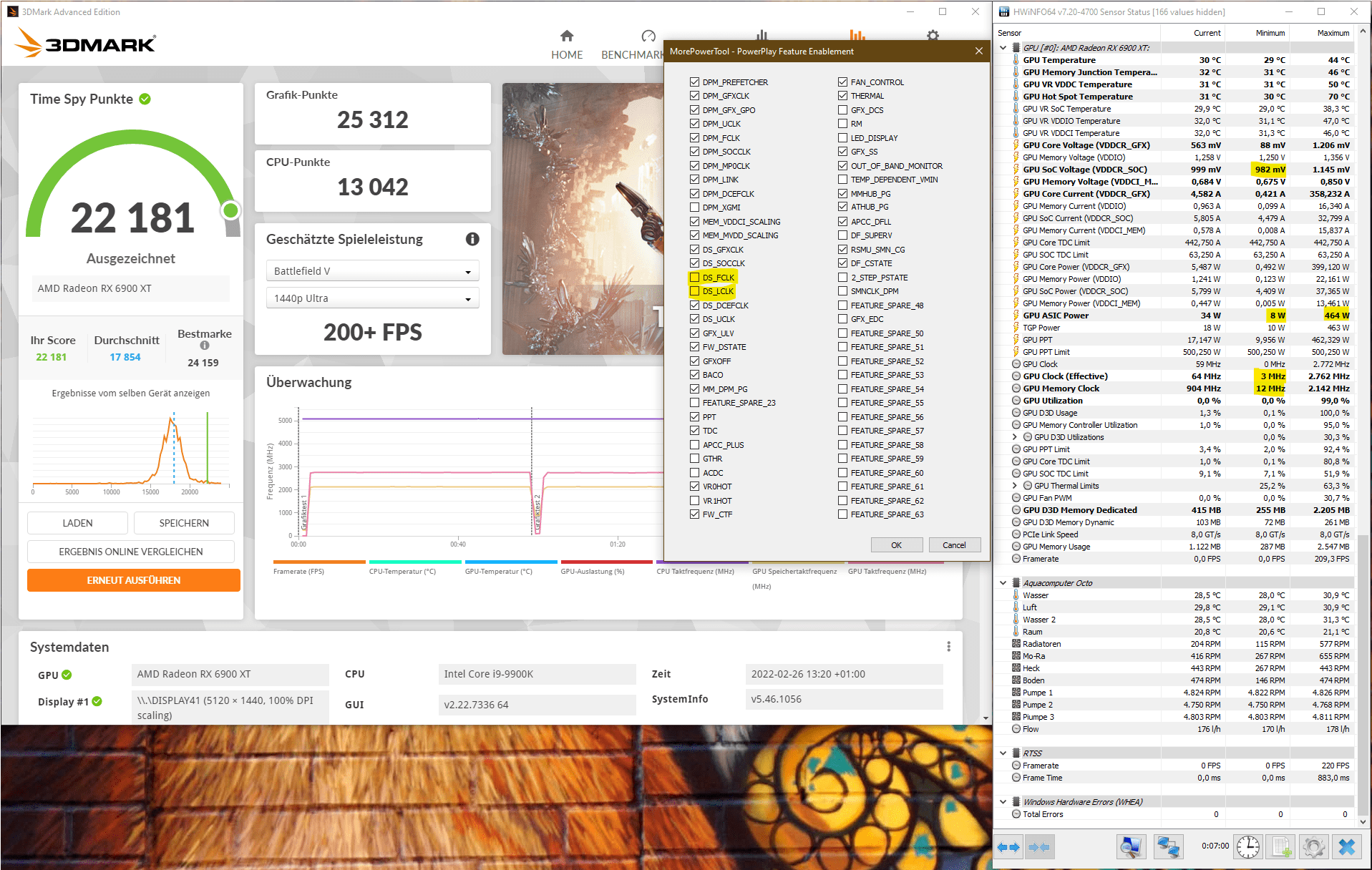This screenshot has width=1372, height=870.
Task: Click the info icon beside Geschätzte Spieleleistung
Action: coord(472,239)
